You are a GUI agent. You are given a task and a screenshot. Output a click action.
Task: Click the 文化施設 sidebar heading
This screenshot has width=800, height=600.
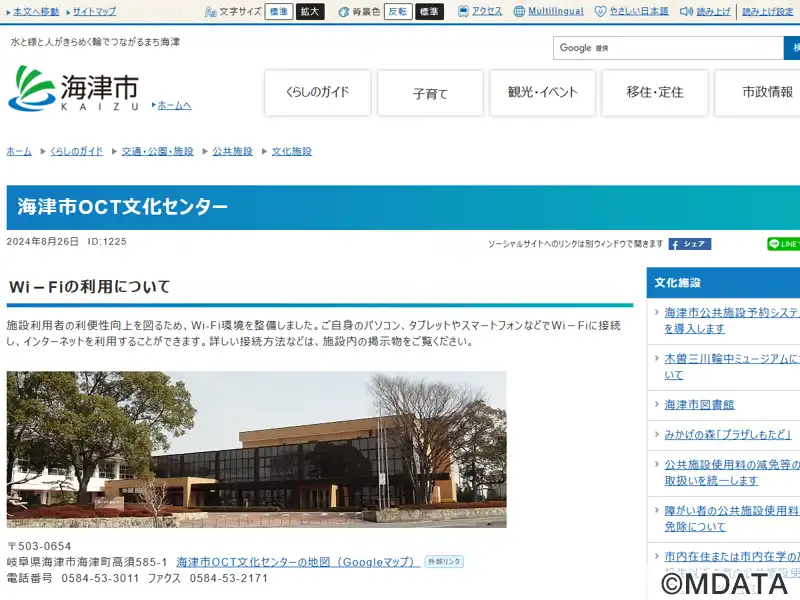pos(723,283)
